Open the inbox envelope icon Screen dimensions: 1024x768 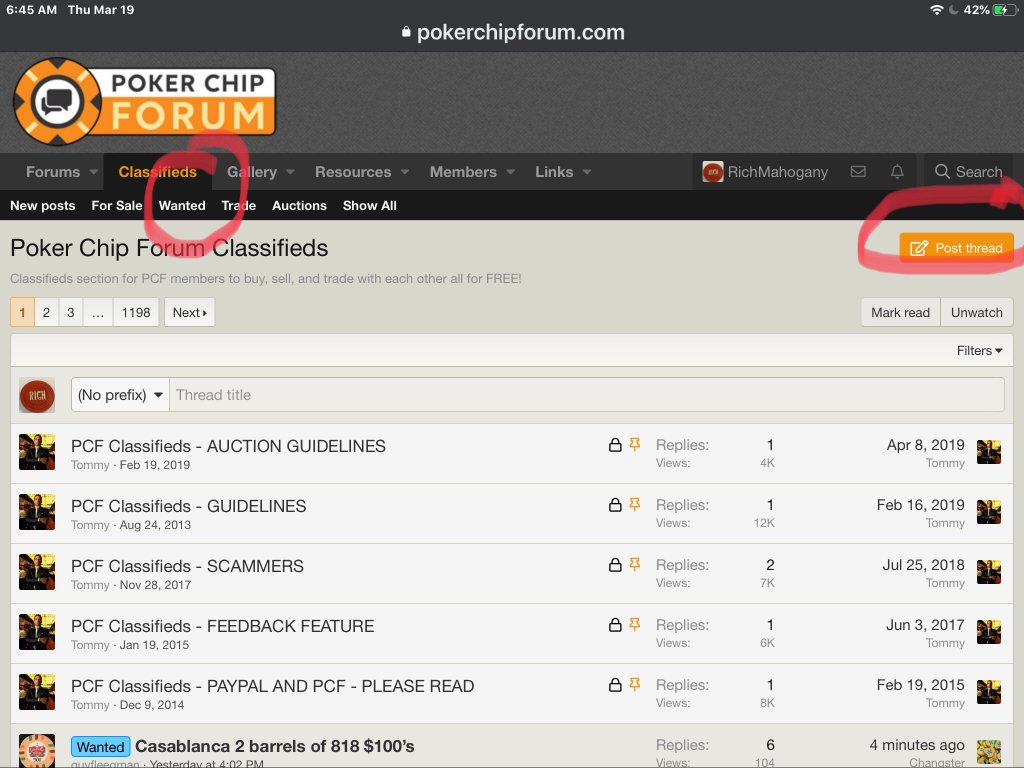858,172
